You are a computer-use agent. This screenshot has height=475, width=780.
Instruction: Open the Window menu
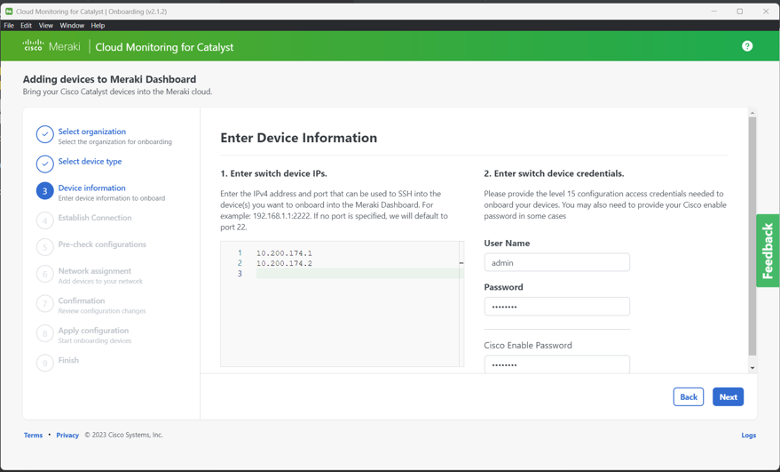(x=72, y=25)
